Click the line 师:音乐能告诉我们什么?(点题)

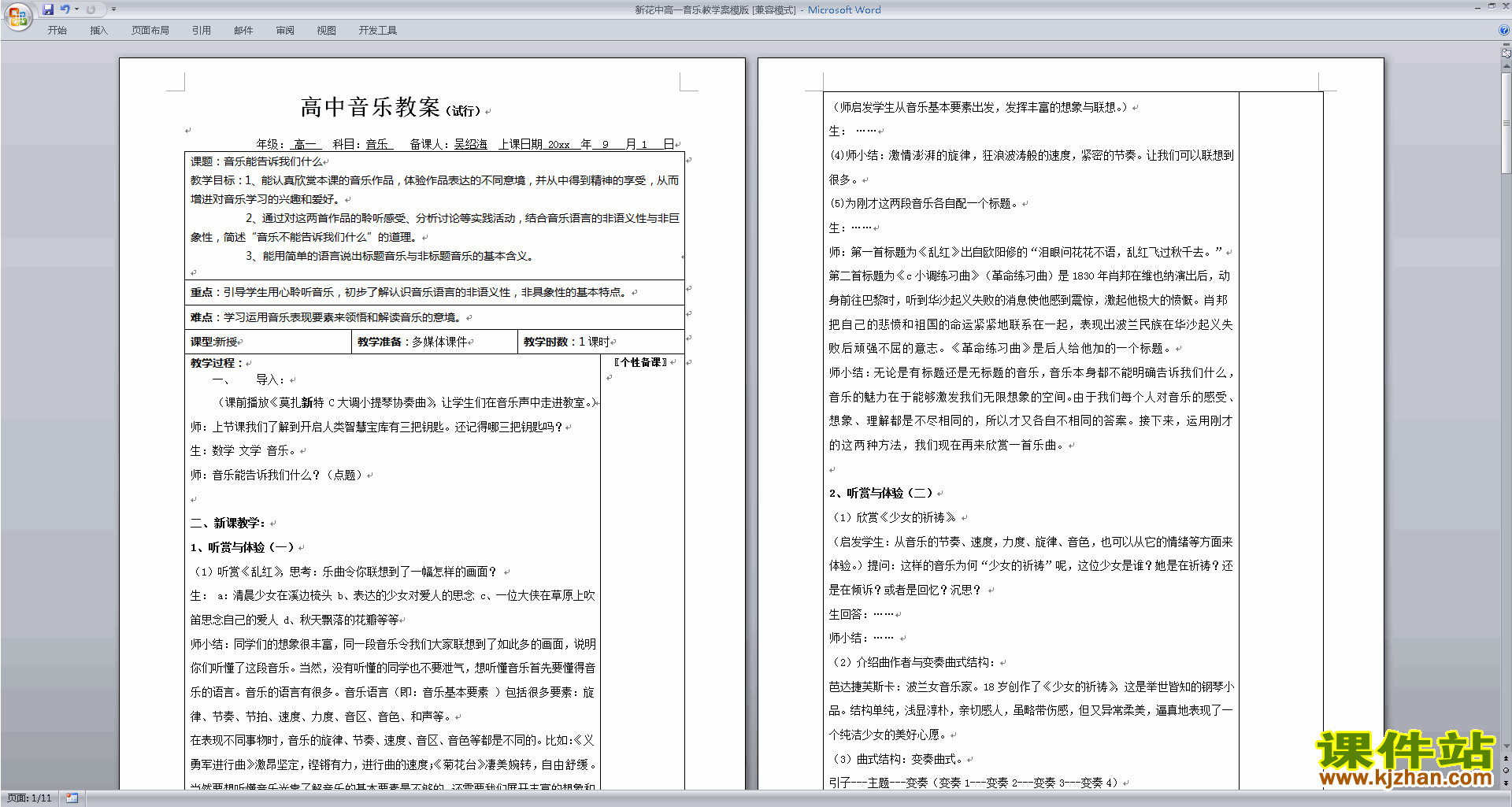[277, 475]
